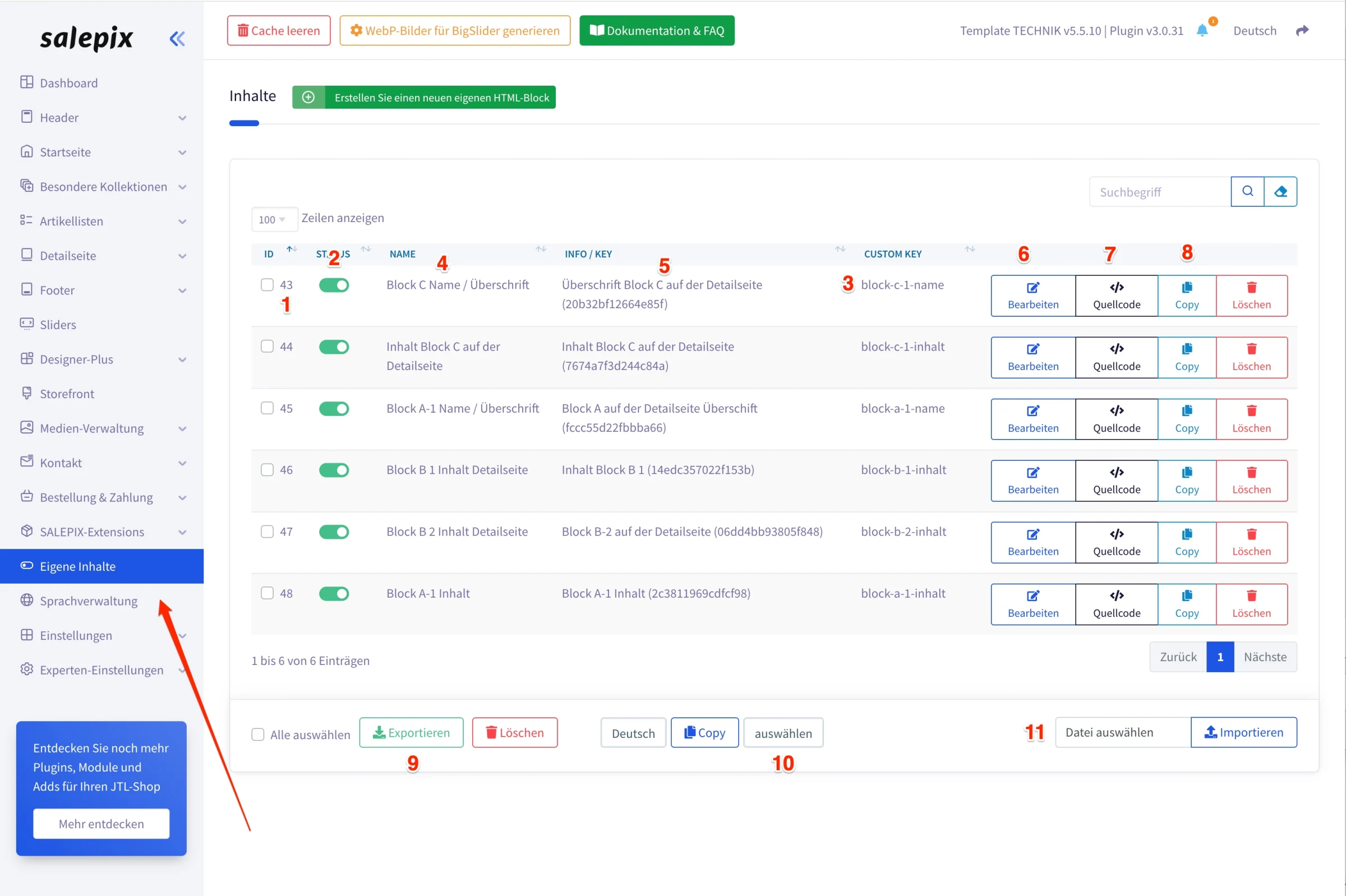The height and width of the screenshot is (896, 1346).
Task: Open the 100 rows per page dropdown
Action: (x=274, y=219)
